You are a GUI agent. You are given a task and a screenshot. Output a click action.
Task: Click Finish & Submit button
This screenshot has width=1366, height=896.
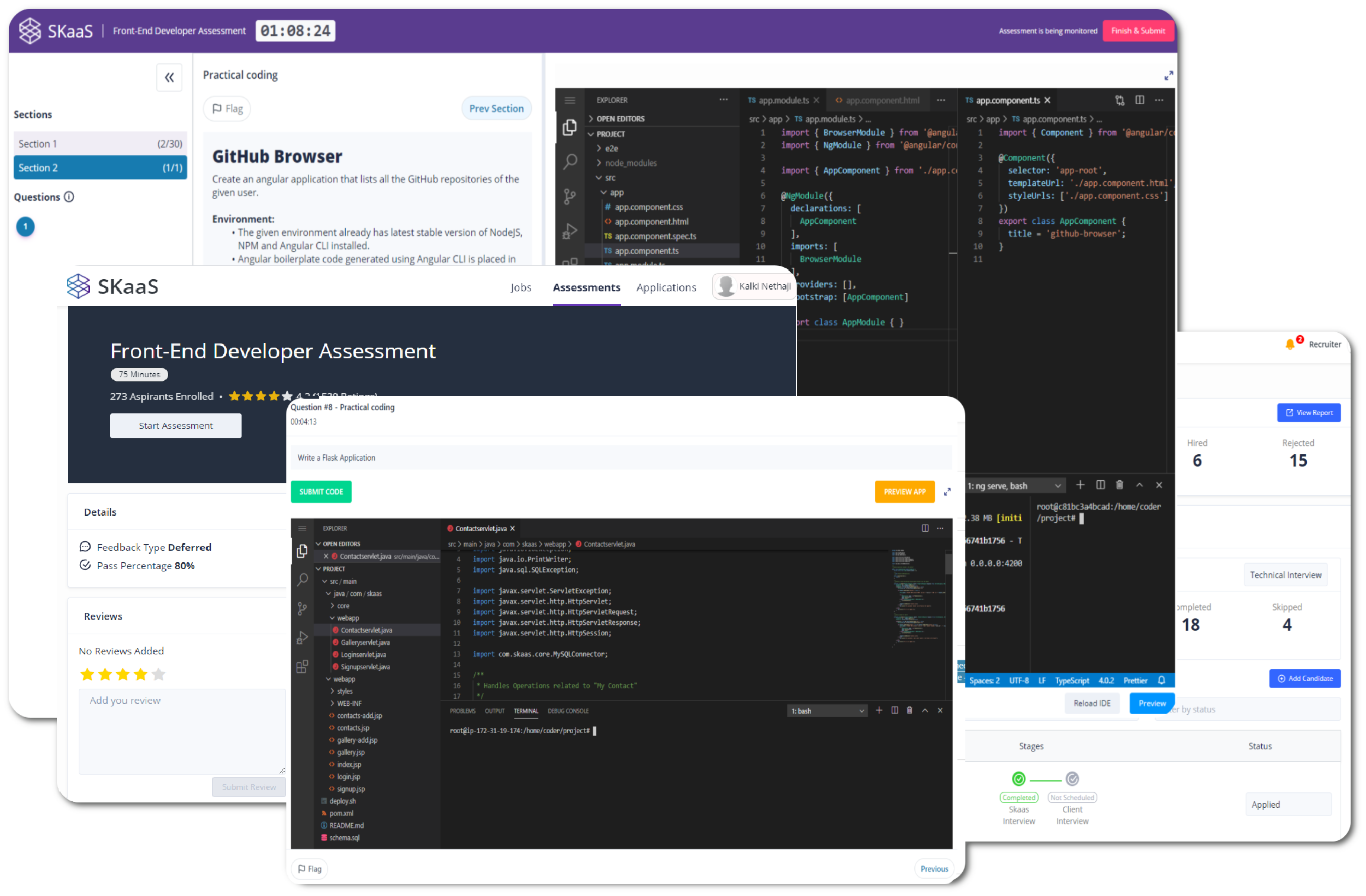[x=1138, y=31]
